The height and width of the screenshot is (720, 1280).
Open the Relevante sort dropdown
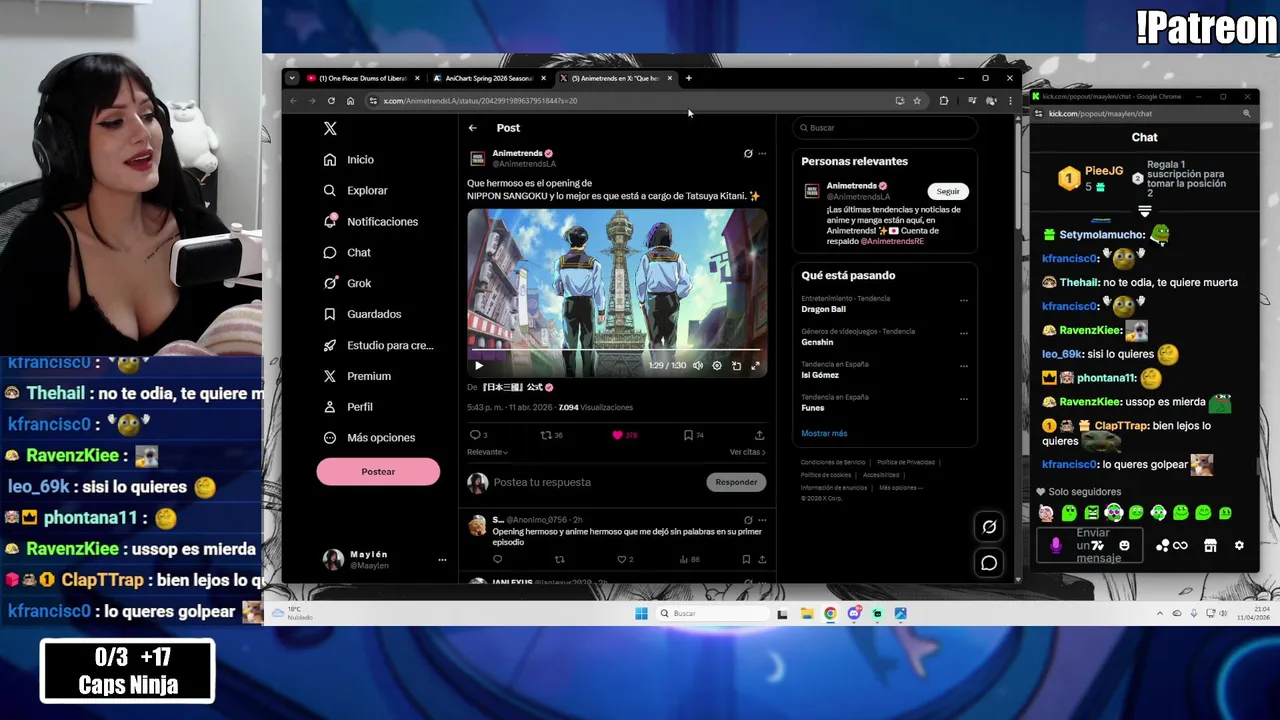tap(487, 452)
